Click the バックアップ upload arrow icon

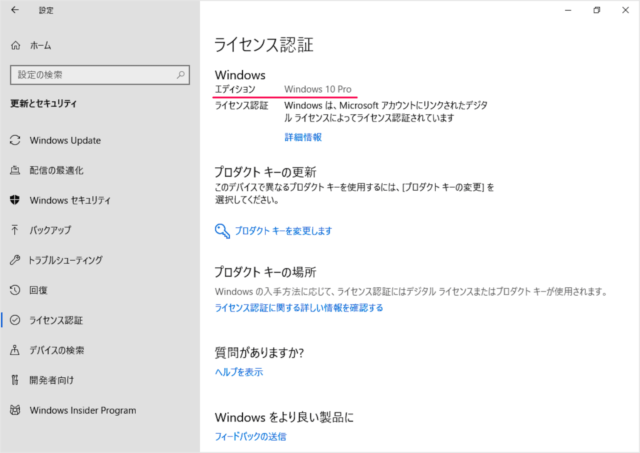click(16, 230)
